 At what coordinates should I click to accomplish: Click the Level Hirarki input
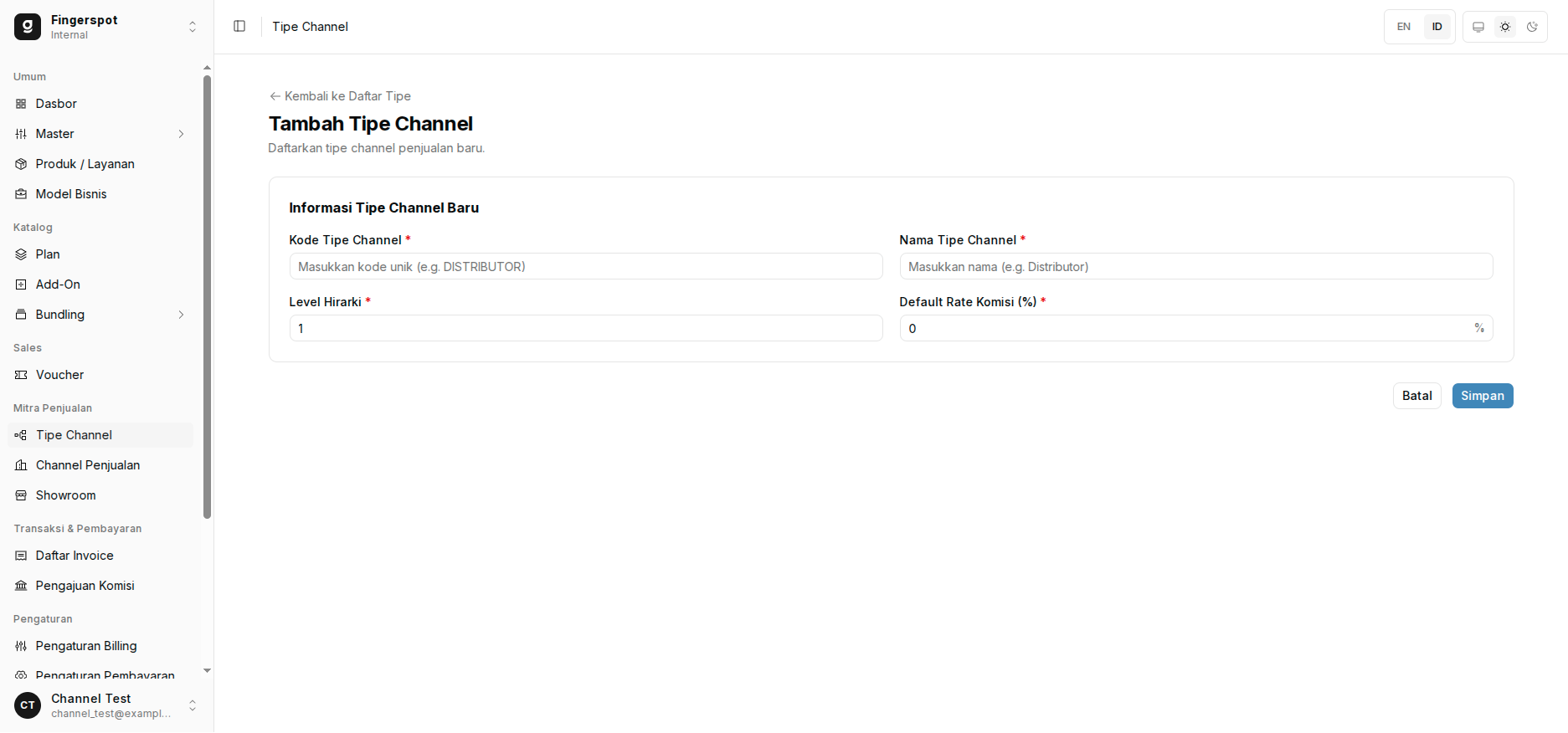point(586,328)
